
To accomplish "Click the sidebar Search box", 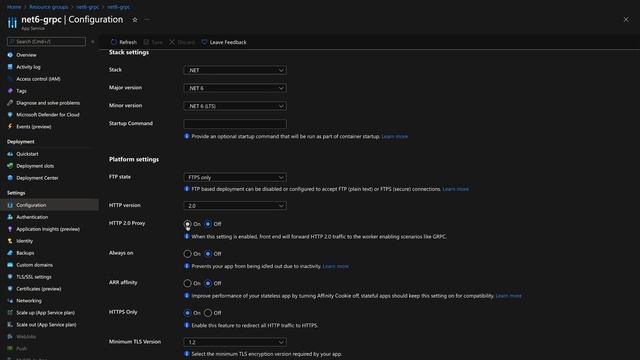I will 46,42.
